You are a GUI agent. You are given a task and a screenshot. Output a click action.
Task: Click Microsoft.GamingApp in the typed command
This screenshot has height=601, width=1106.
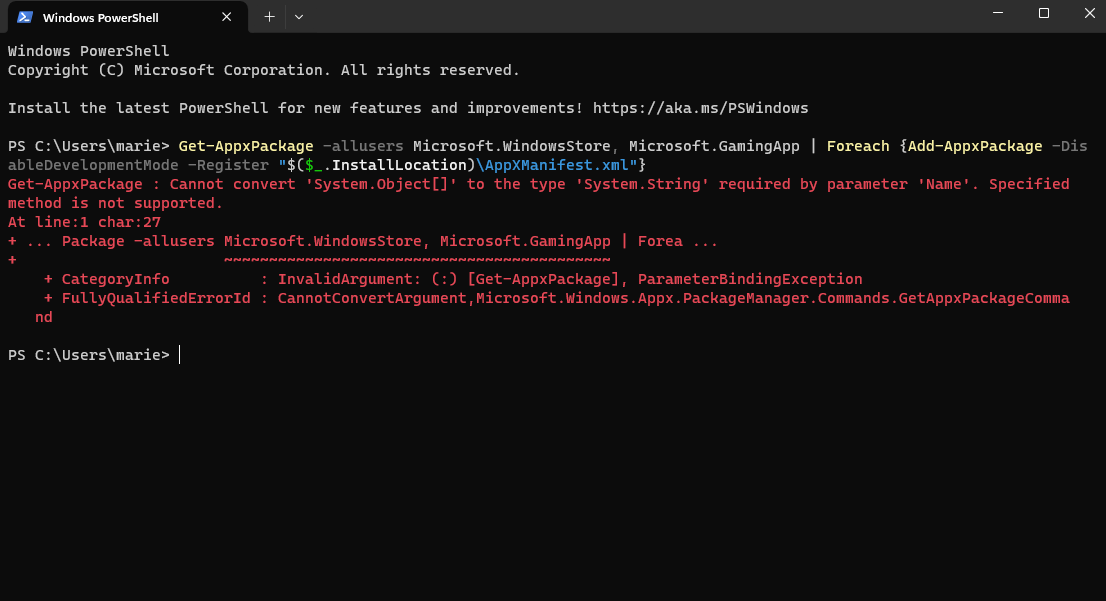(x=714, y=146)
